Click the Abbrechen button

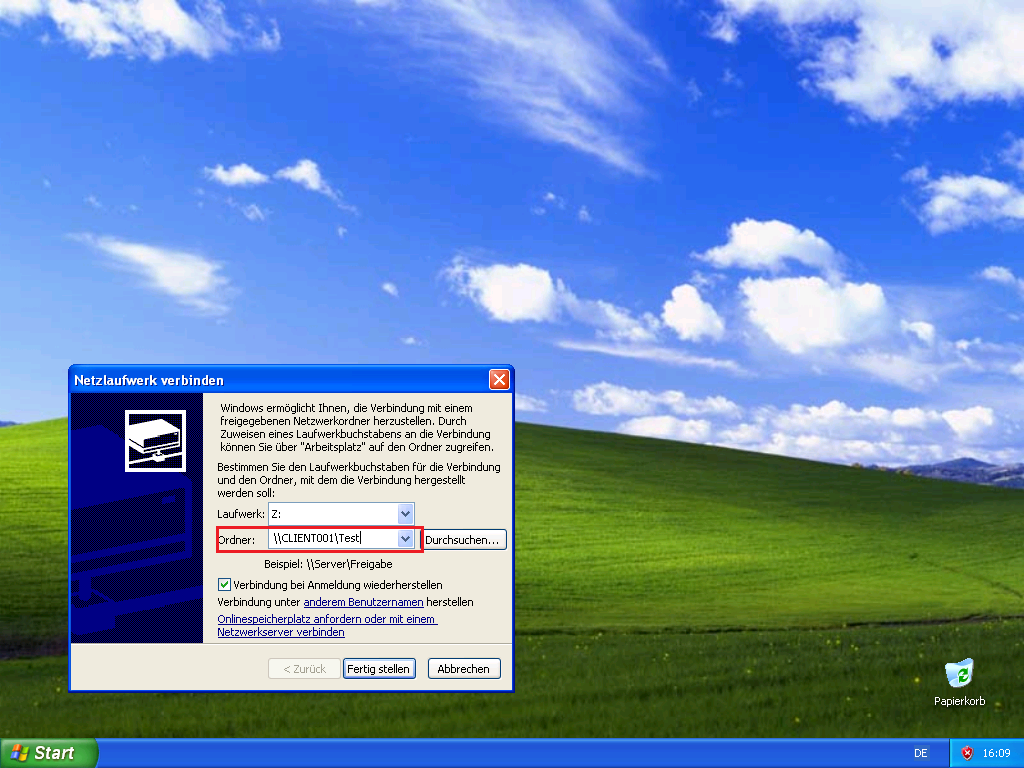464,669
